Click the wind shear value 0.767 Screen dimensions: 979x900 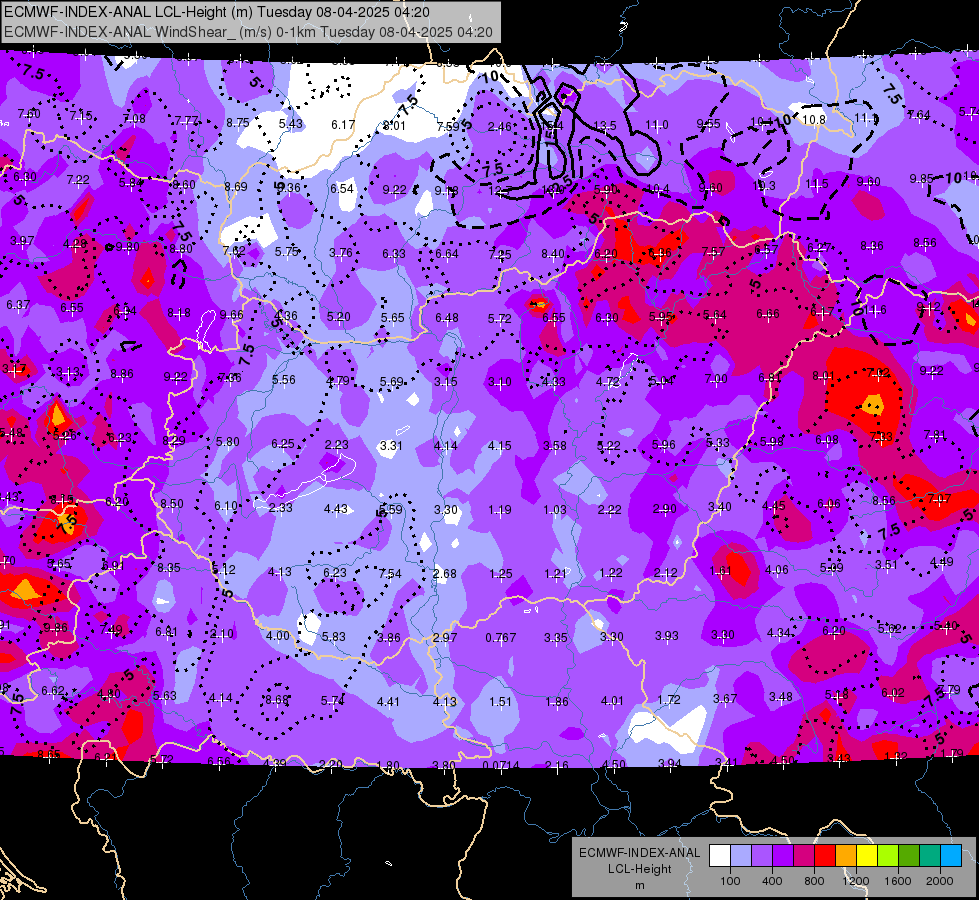[x=501, y=637]
